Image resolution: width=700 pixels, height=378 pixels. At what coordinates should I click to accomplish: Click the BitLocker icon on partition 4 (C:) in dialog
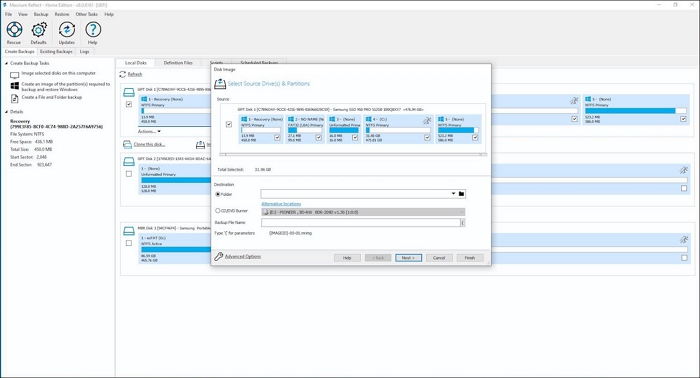427,120
